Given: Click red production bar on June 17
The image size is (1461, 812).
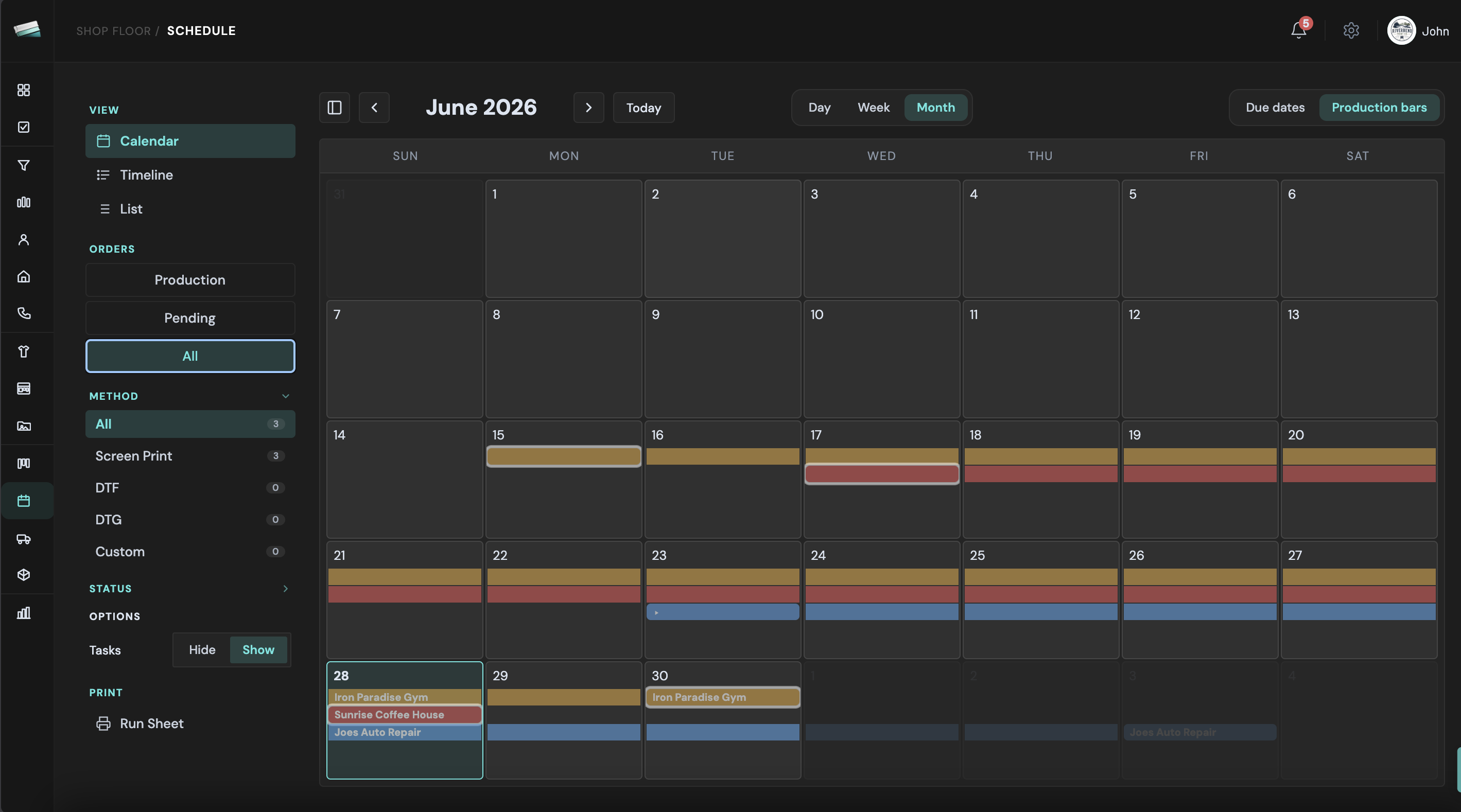Looking at the screenshot, I should [x=881, y=474].
